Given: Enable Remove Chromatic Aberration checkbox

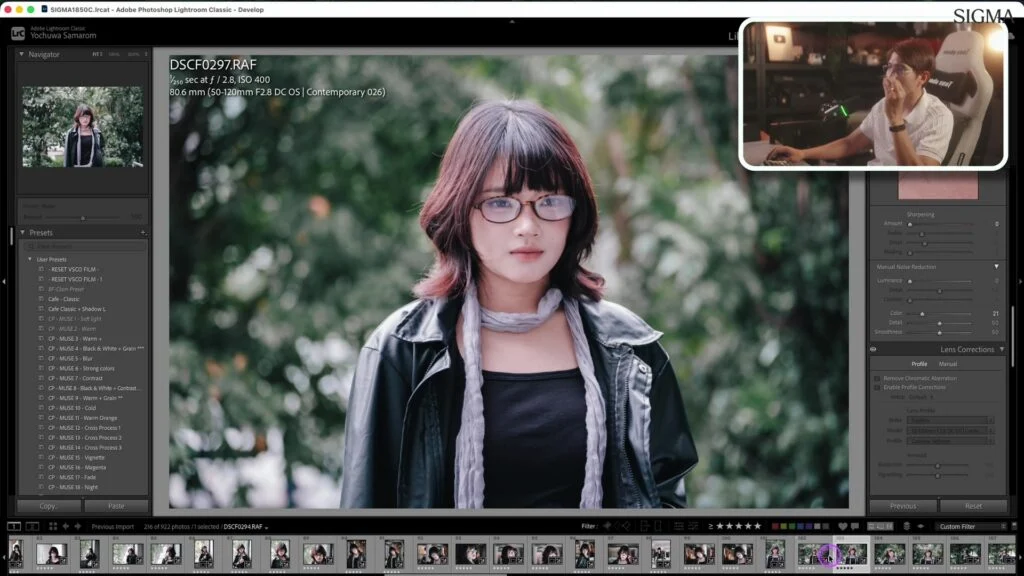Looking at the screenshot, I should click(x=877, y=379).
